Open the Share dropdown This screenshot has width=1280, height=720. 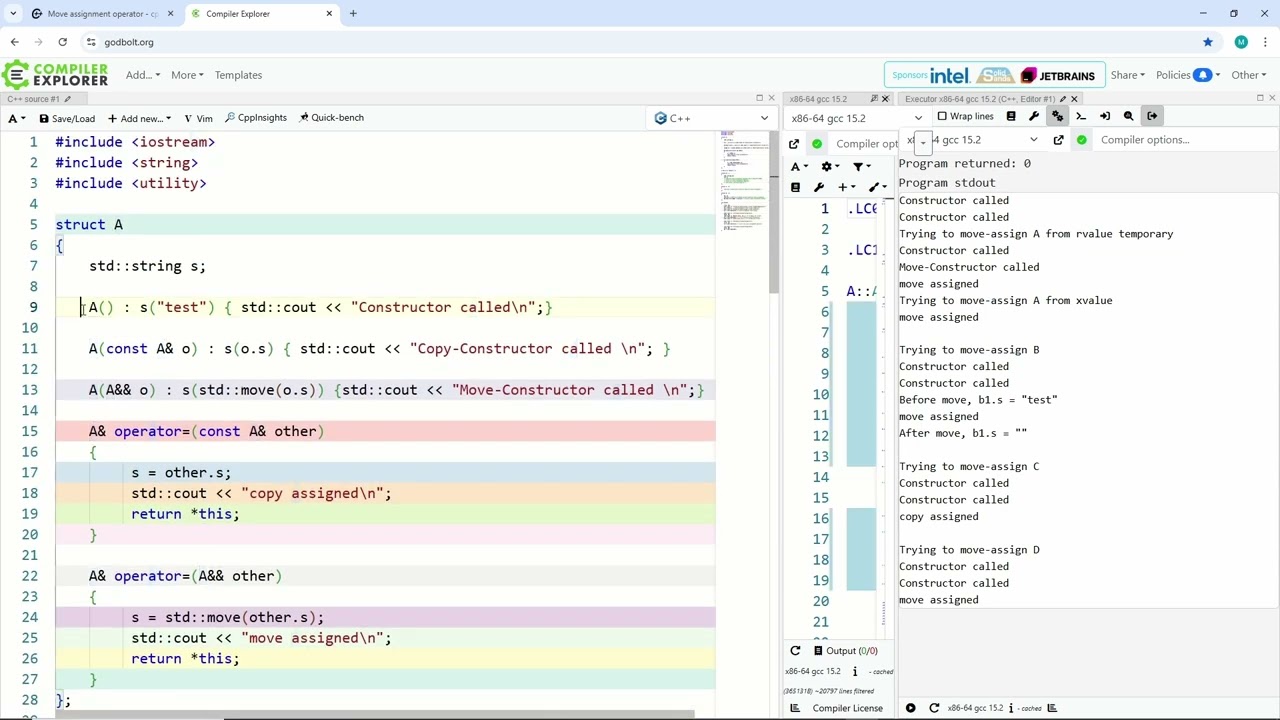click(x=1127, y=75)
